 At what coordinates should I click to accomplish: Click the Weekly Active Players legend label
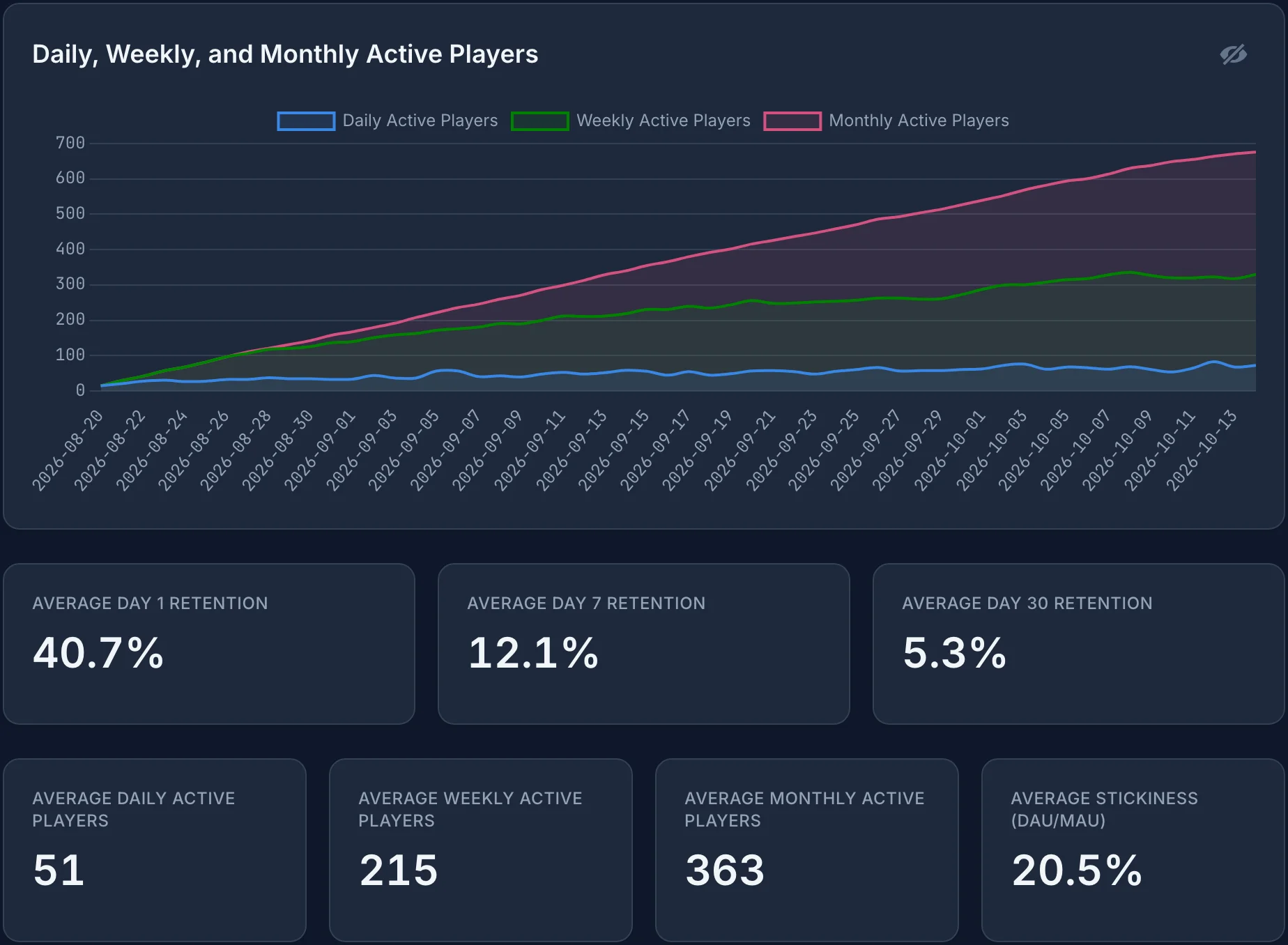[664, 121]
